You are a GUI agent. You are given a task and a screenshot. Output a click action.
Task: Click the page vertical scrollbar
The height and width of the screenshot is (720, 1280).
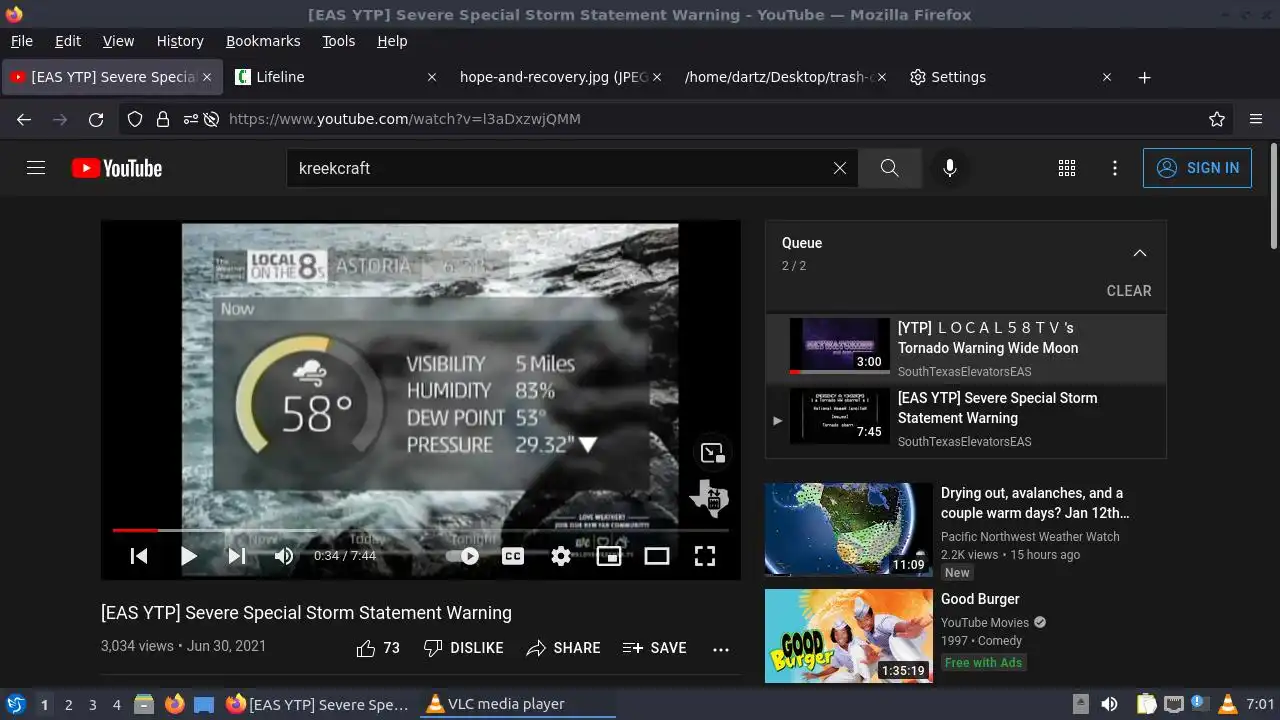click(1273, 196)
